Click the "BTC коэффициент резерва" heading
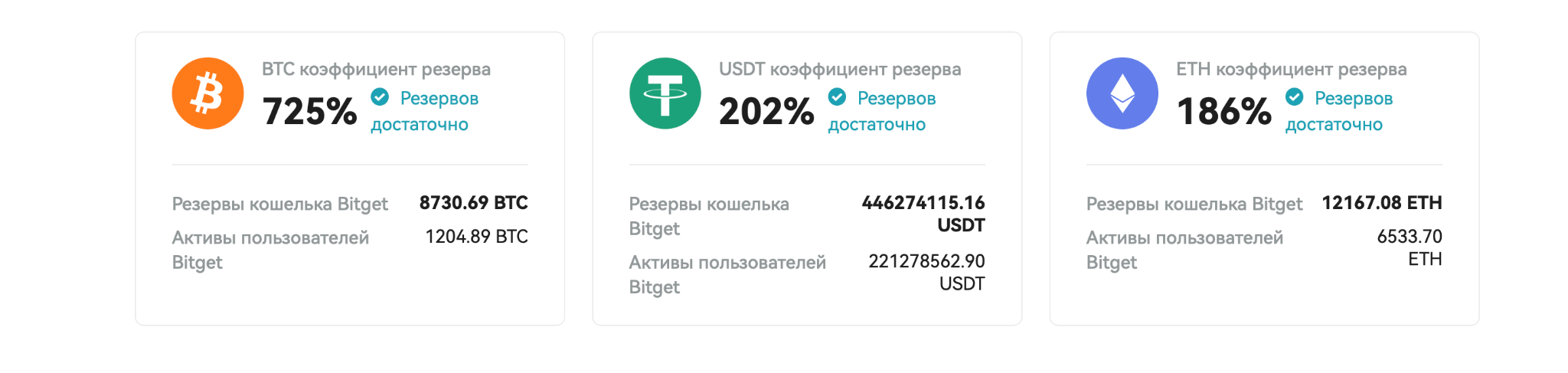The height and width of the screenshot is (373, 1568). (x=376, y=69)
